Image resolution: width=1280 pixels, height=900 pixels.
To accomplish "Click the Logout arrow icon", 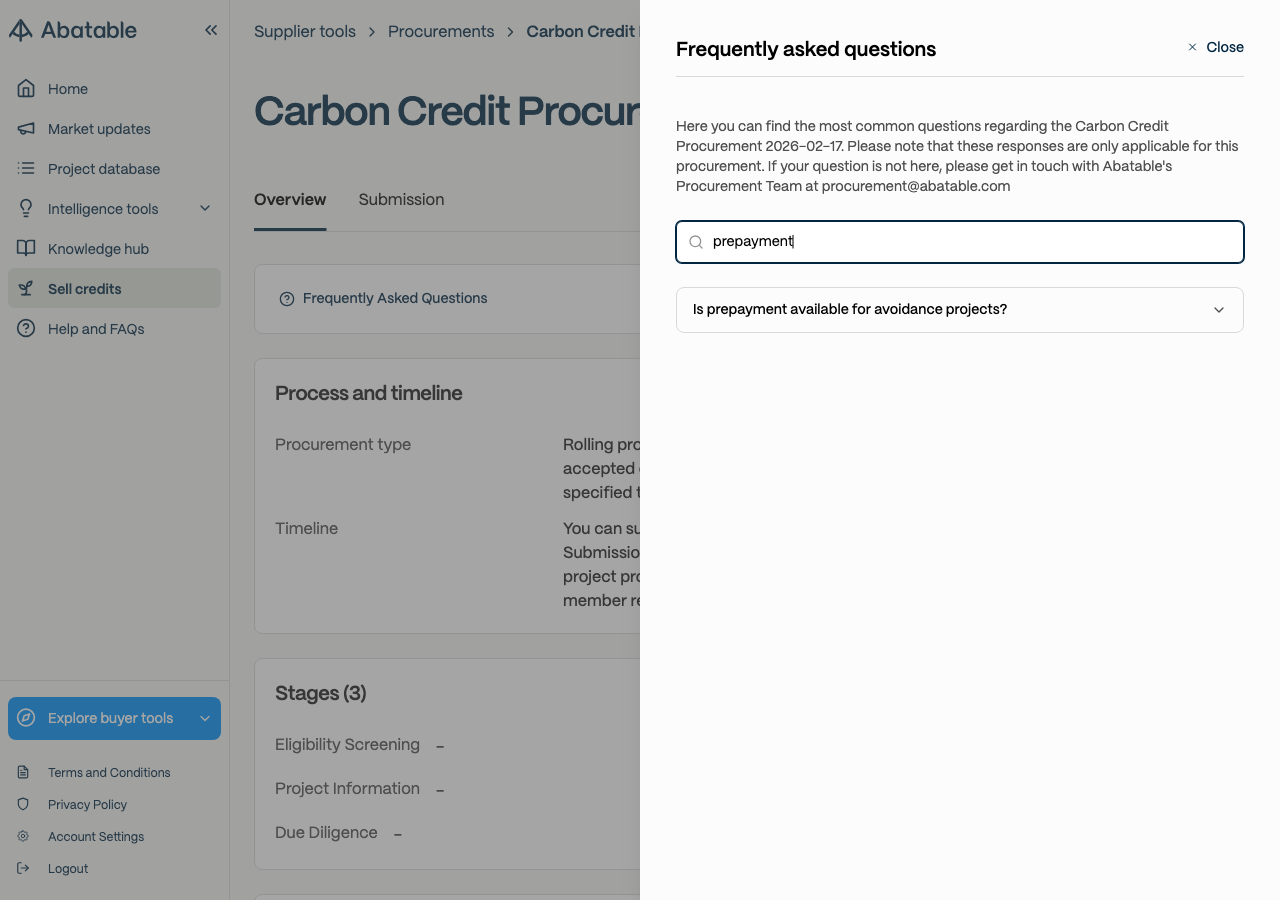I will click(23, 868).
